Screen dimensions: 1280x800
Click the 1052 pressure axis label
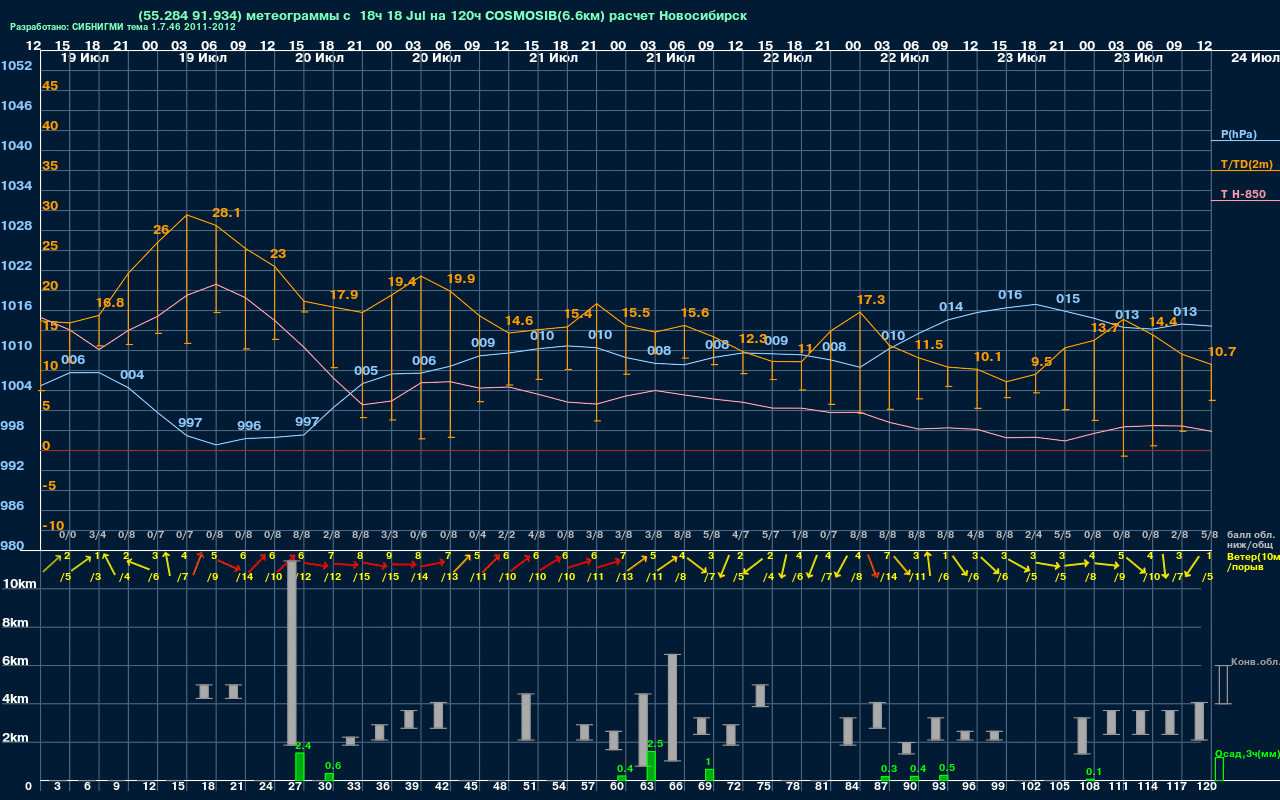(x=16, y=66)
